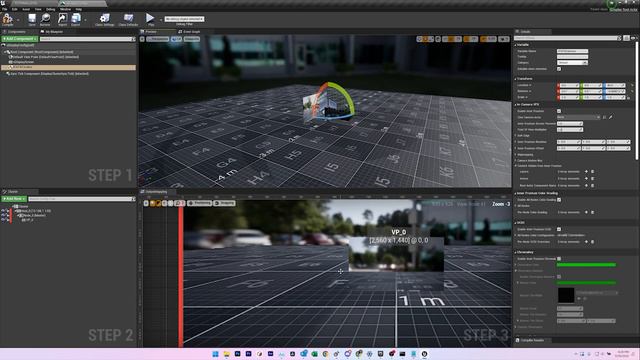Toggle the Enable Inner Frustum Chromakey checkbox
The height and width of the screenshot is (360, 640).
tap(559, 258)
